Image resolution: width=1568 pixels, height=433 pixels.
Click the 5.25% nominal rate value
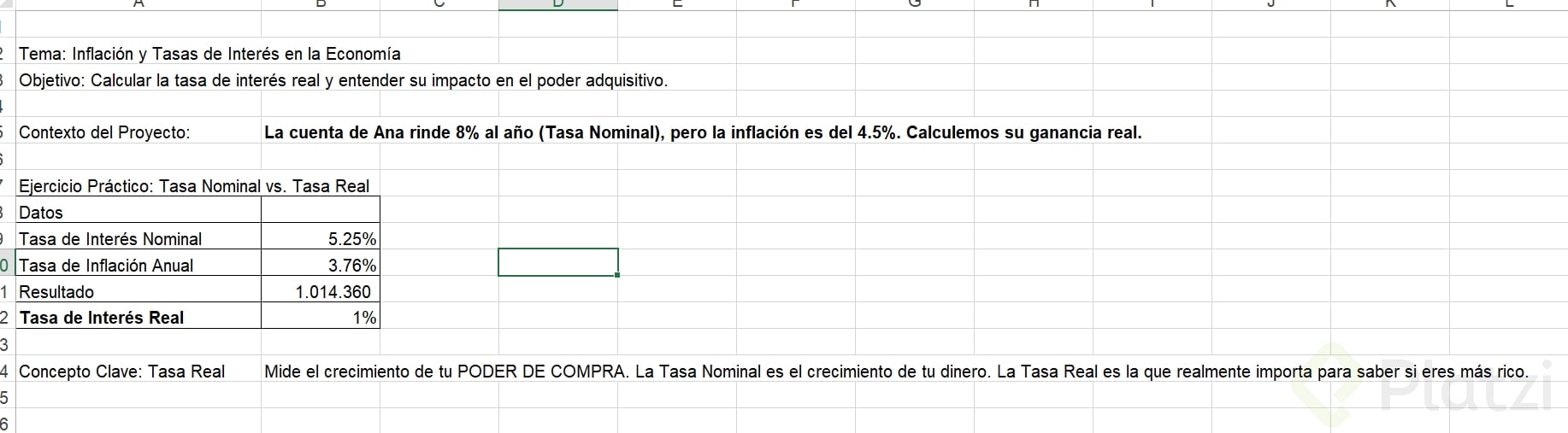(321, 239)
